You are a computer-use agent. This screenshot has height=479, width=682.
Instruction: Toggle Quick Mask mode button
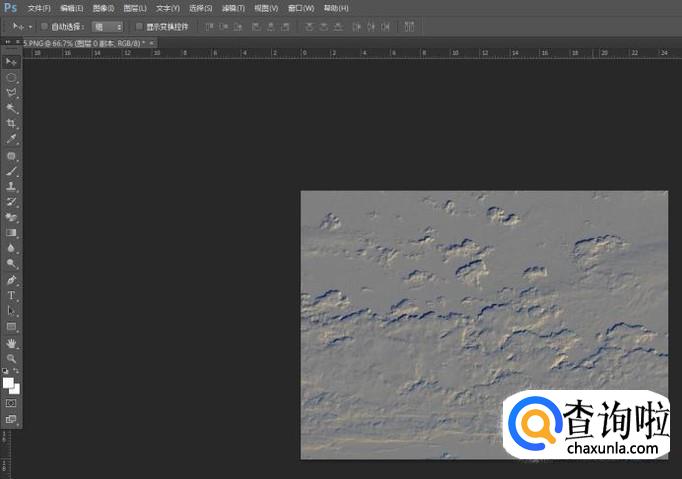click(x=12, y=403)
